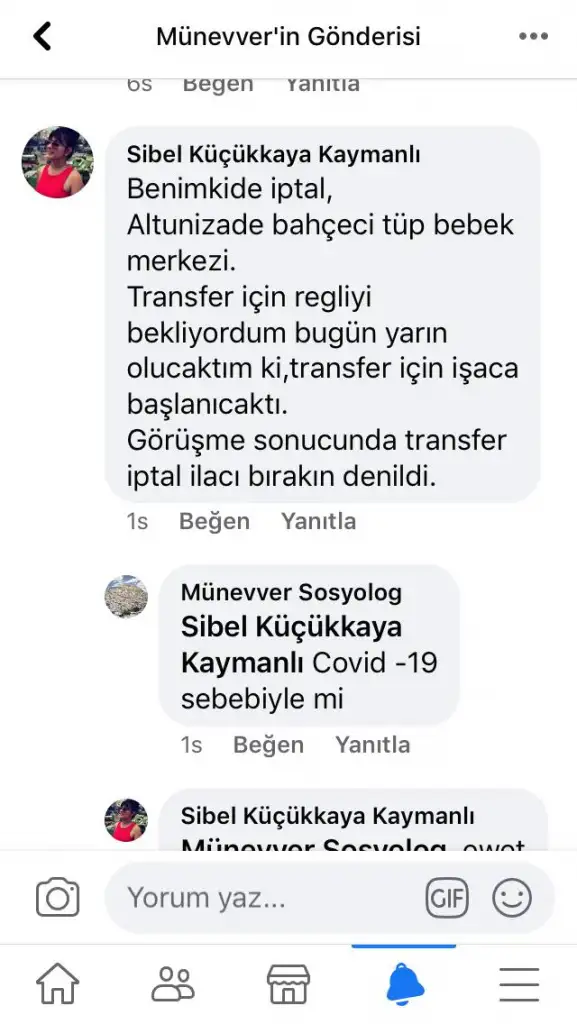Open the Marketplace store tab
Image resolution: width=577 pixels, height=1024 pixels.
coord(288,984)
